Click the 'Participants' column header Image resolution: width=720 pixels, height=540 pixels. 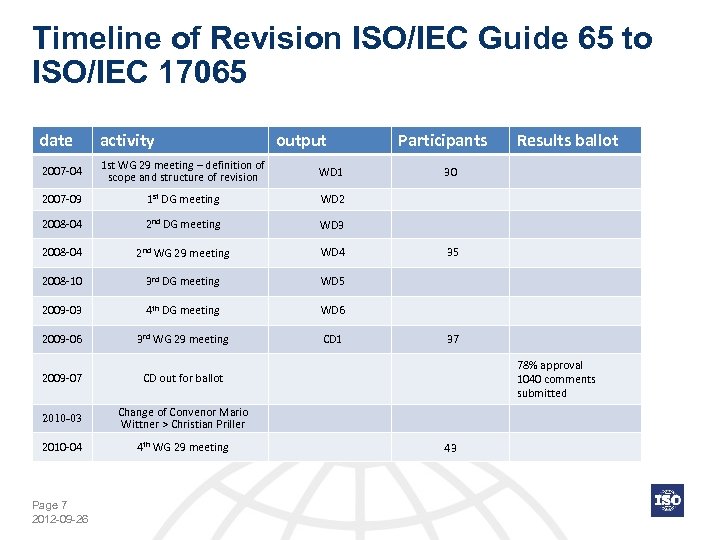[450, 140]
